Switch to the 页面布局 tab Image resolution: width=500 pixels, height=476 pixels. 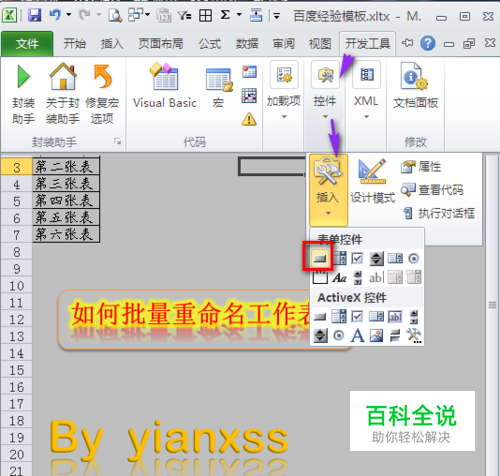point(161,44)
